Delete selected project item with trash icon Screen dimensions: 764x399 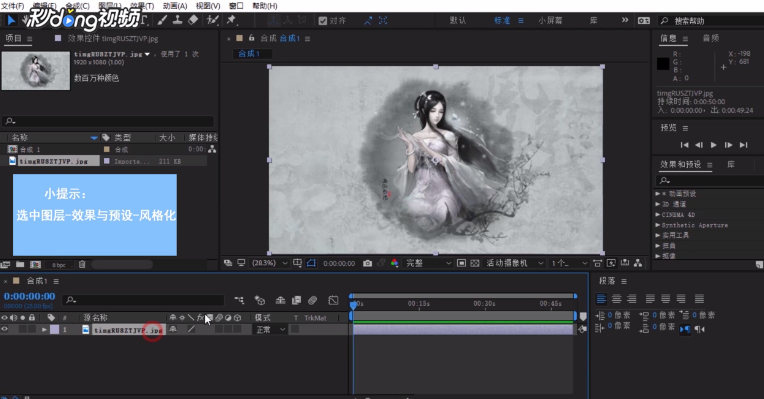coord(82,265)
